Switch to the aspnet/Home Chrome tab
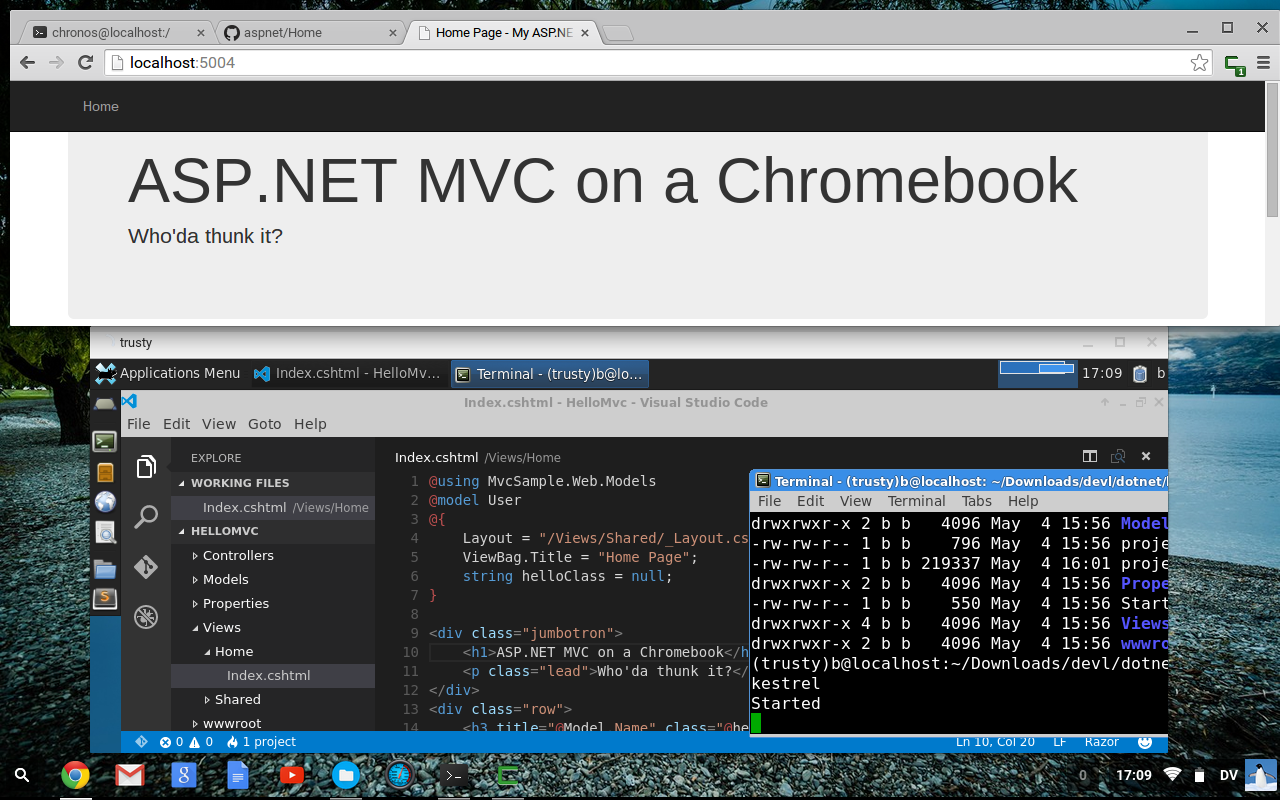This screenshot has height=800, width=1280. coord(310,33)
